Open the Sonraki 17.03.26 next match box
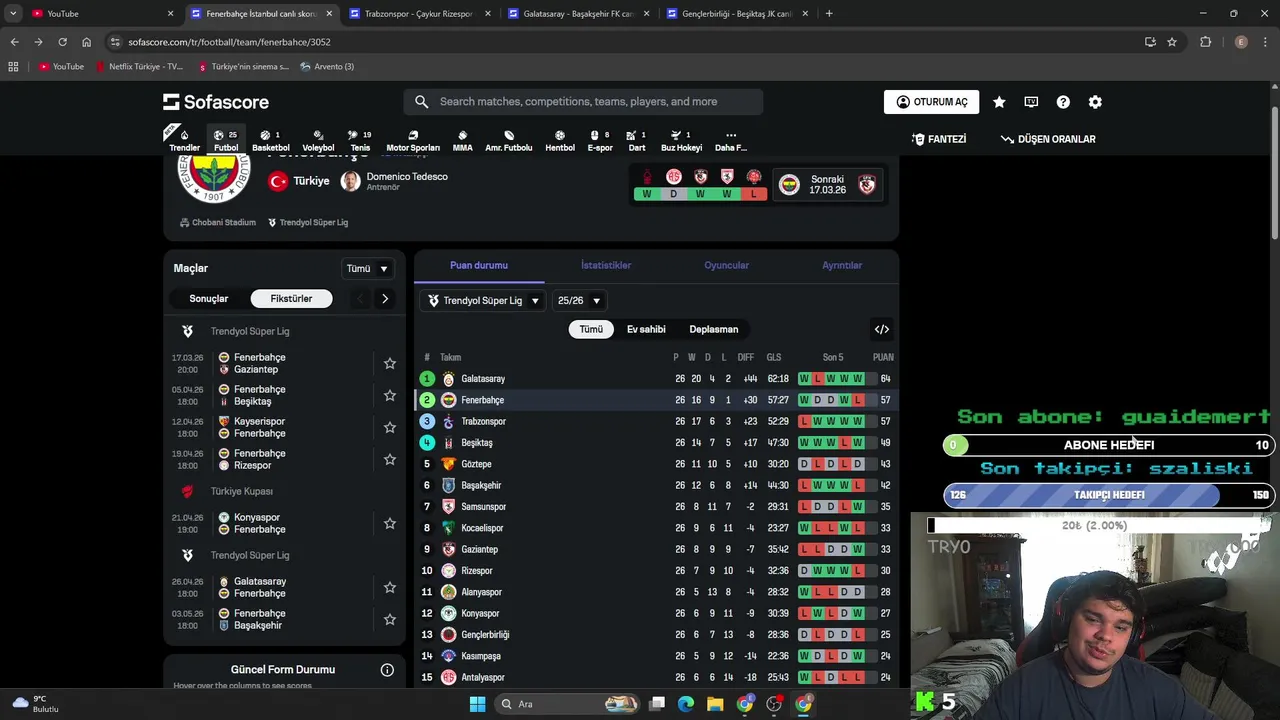Screen dimensions: 1280x720 point(828,185)
